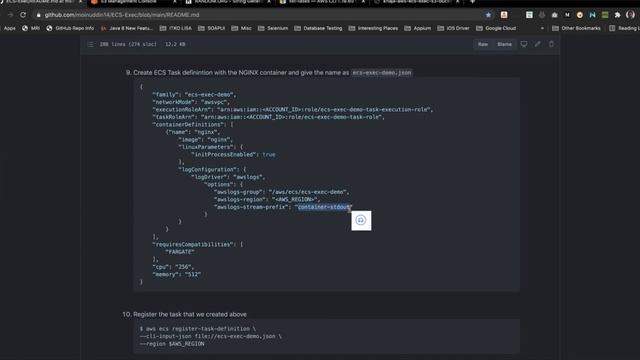Click the initProcessEnabled true value
640x360 pixels.
click(x=269, y=154)
